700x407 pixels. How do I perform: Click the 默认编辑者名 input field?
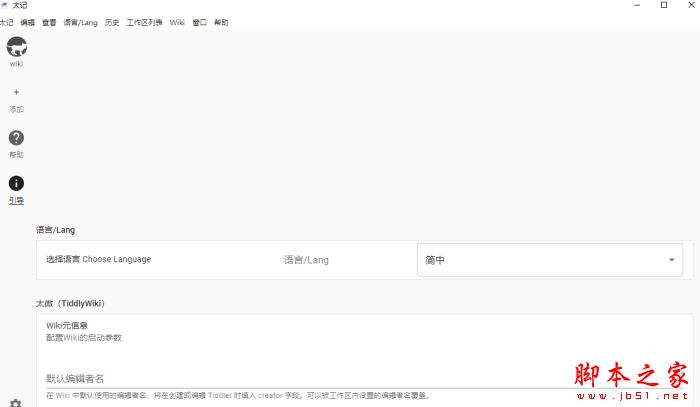click(x=300, y=378)
